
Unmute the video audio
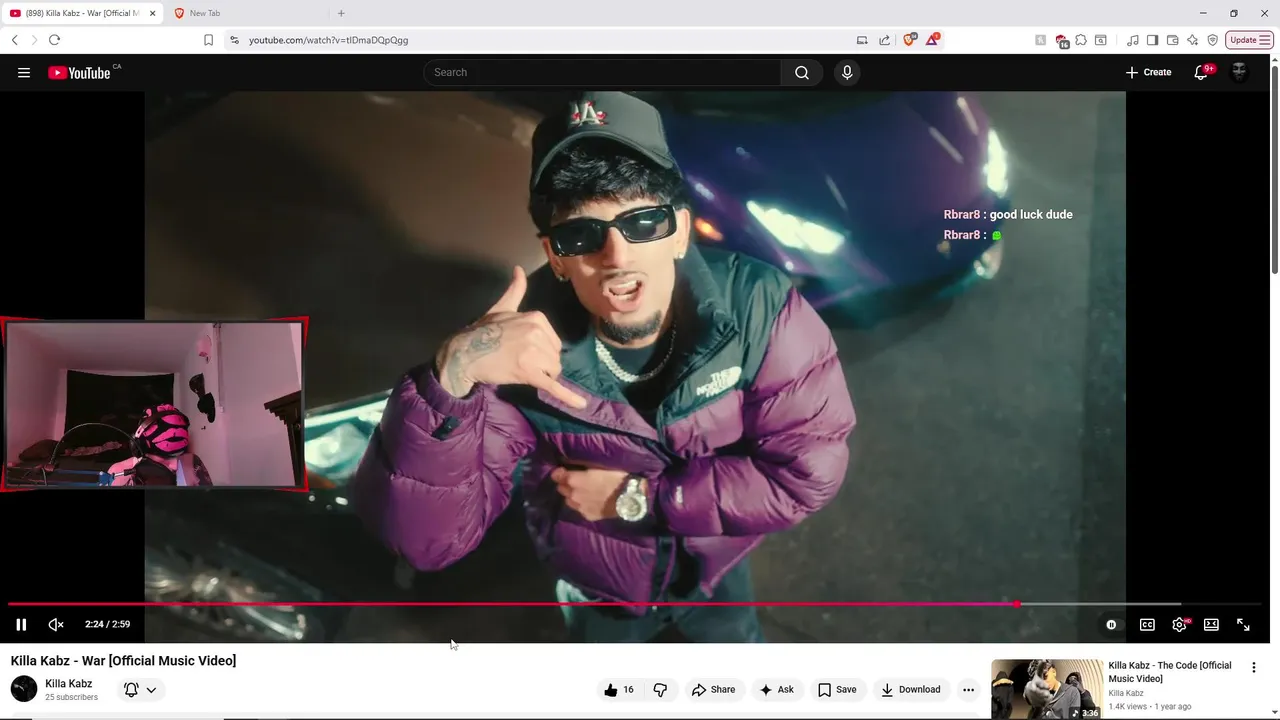(56, 624)
